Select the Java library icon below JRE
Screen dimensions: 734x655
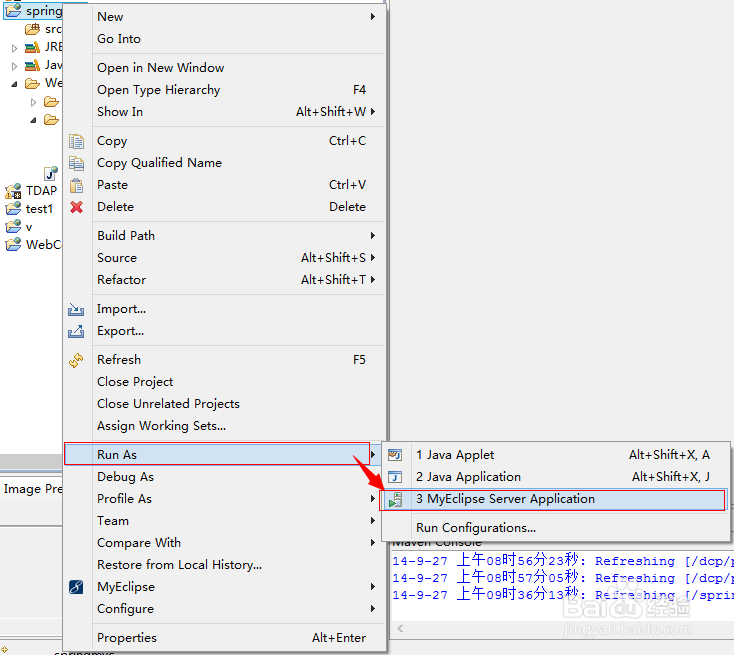[32, 65]
